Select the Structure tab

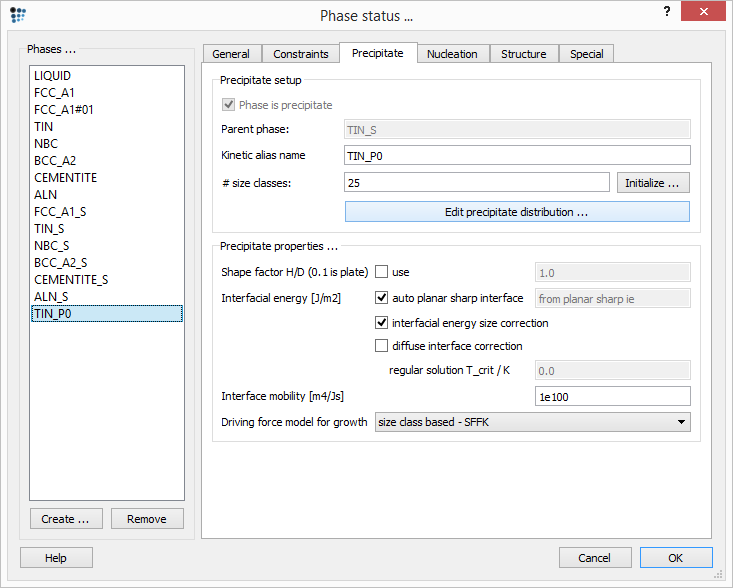point(523,54)
